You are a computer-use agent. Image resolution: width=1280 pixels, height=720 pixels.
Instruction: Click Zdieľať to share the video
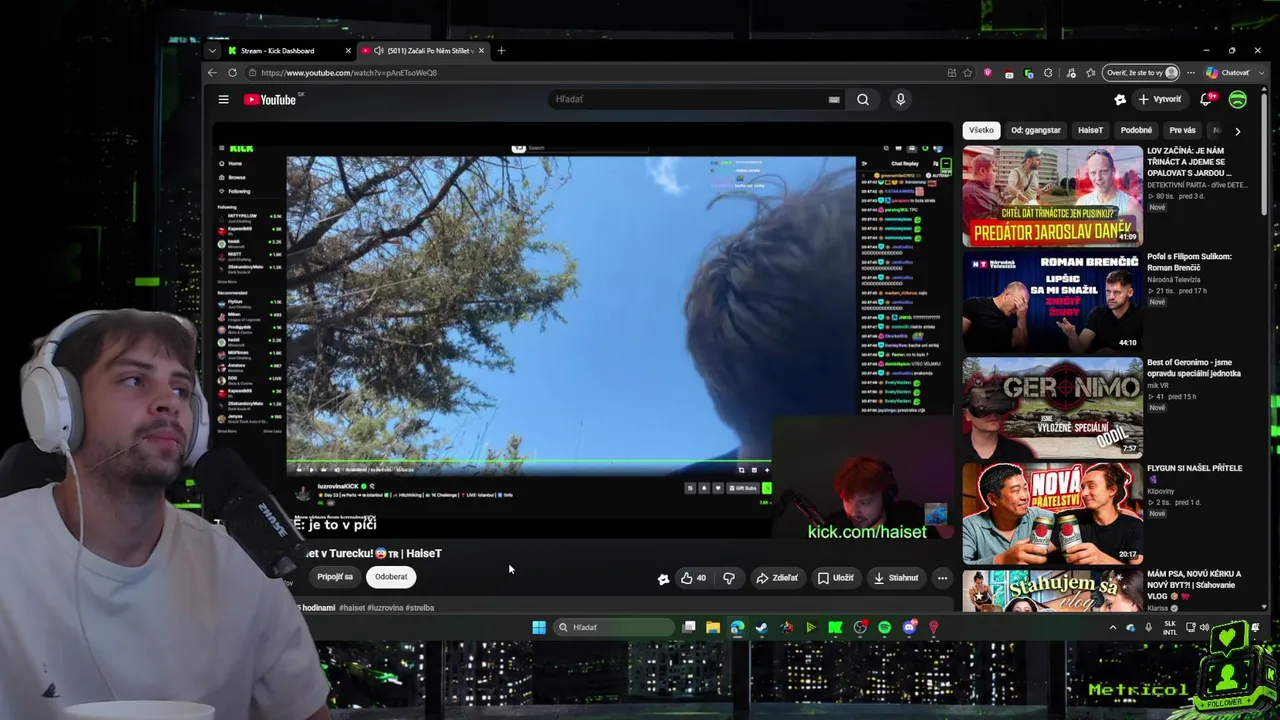coord(777,577)
